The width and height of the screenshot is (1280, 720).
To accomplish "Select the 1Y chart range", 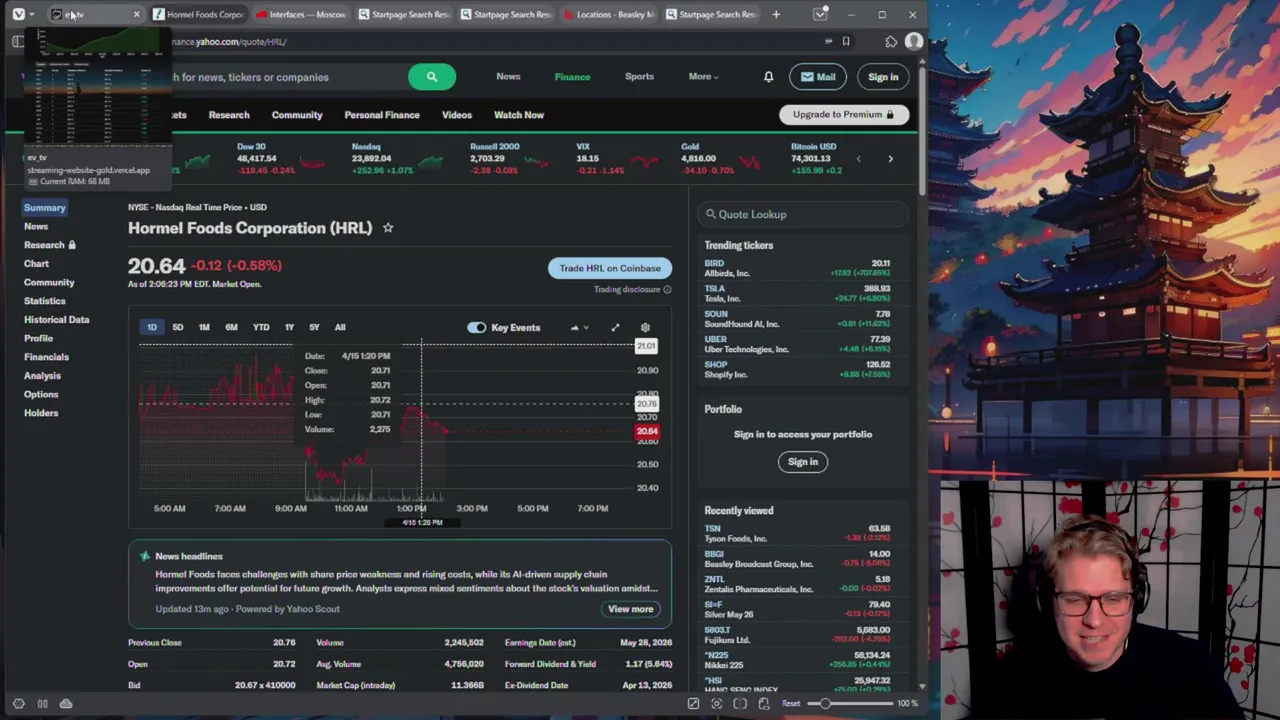I will tap(289, 328).
